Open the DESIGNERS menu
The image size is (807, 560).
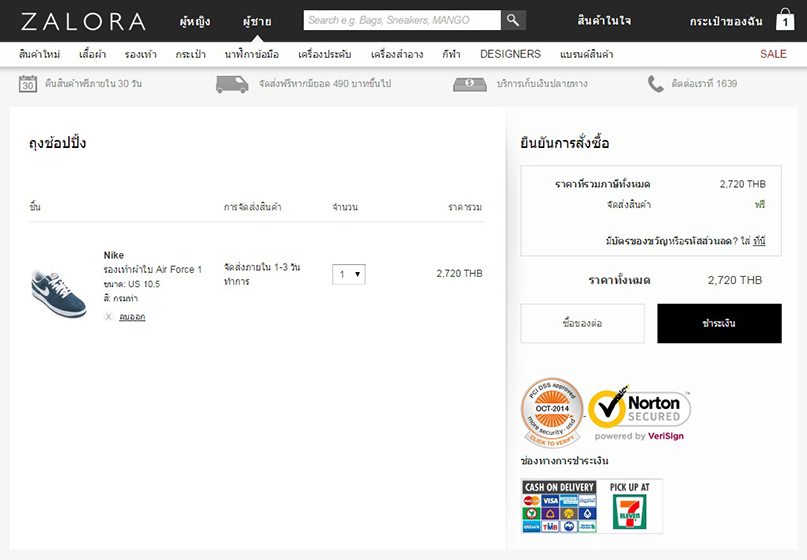[510, 54]
